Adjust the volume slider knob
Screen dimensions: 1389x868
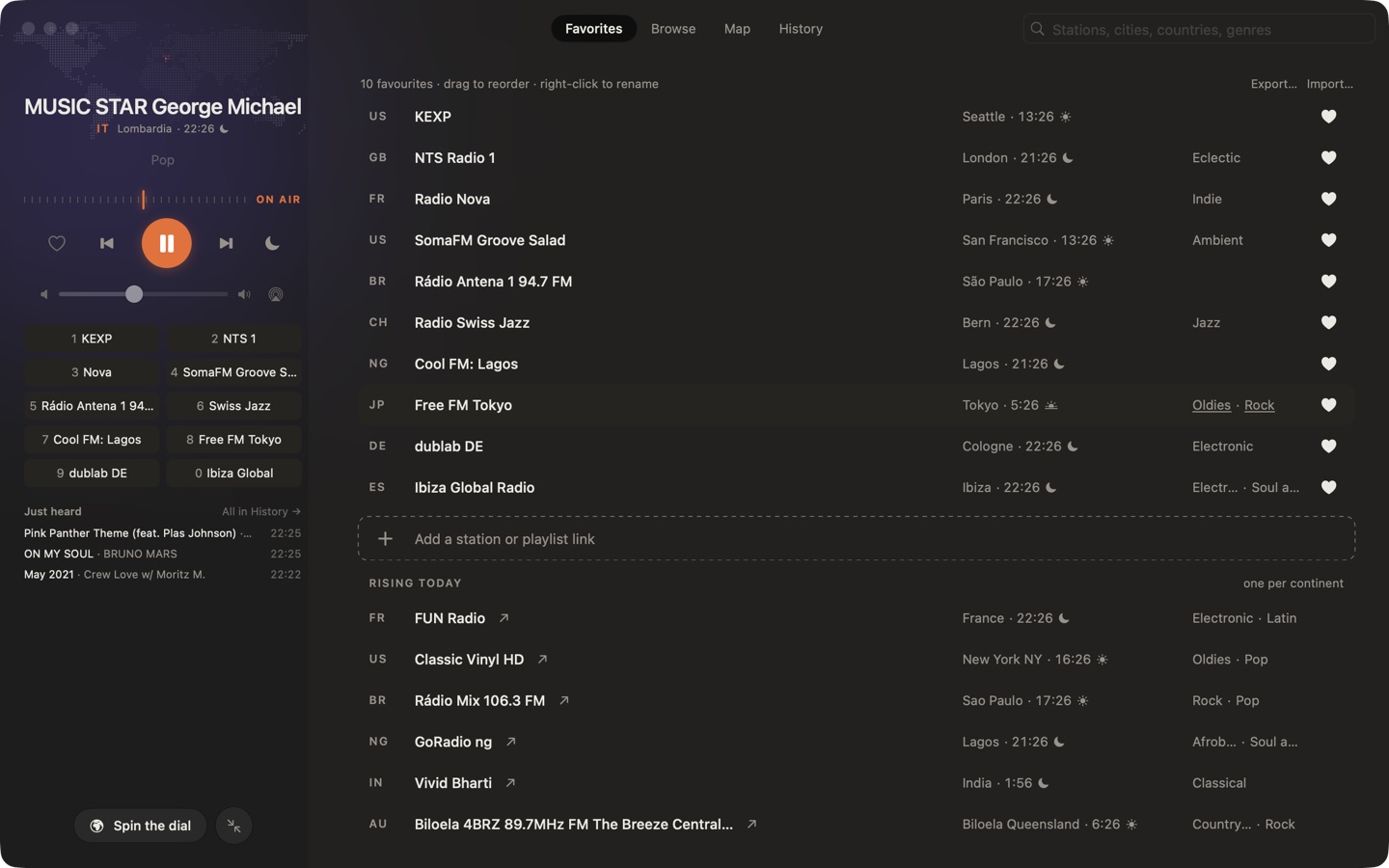(x=134, y=294)
